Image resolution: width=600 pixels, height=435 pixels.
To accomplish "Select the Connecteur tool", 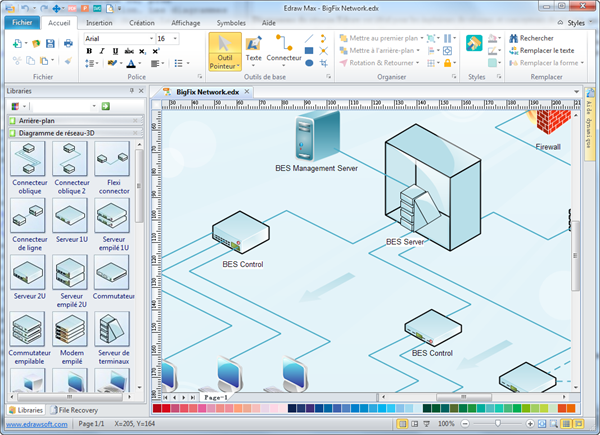I will click(284, 50).
